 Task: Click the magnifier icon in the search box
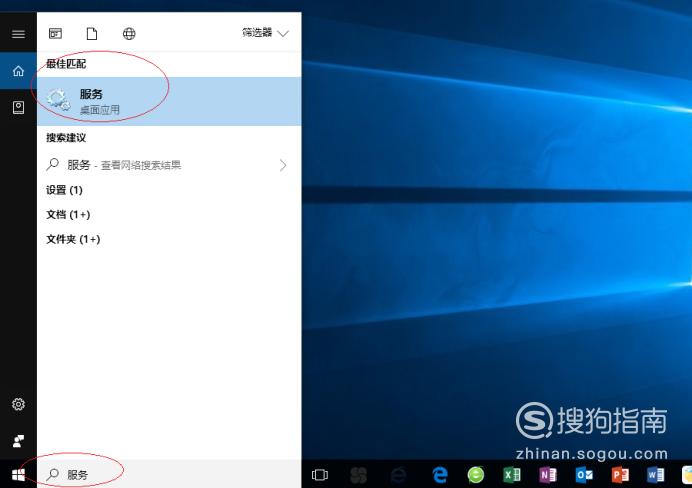[53, 474]
